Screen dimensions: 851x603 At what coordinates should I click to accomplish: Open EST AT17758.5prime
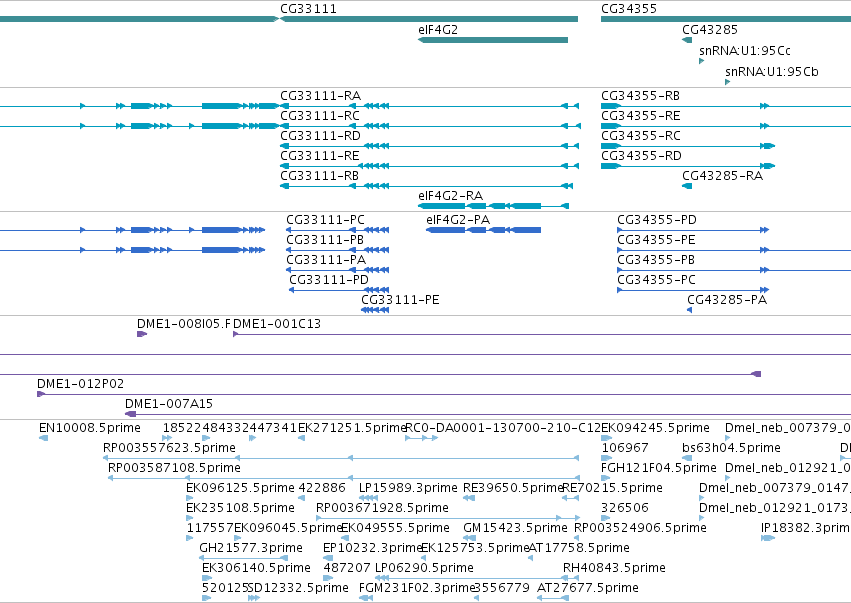[579, 548]
